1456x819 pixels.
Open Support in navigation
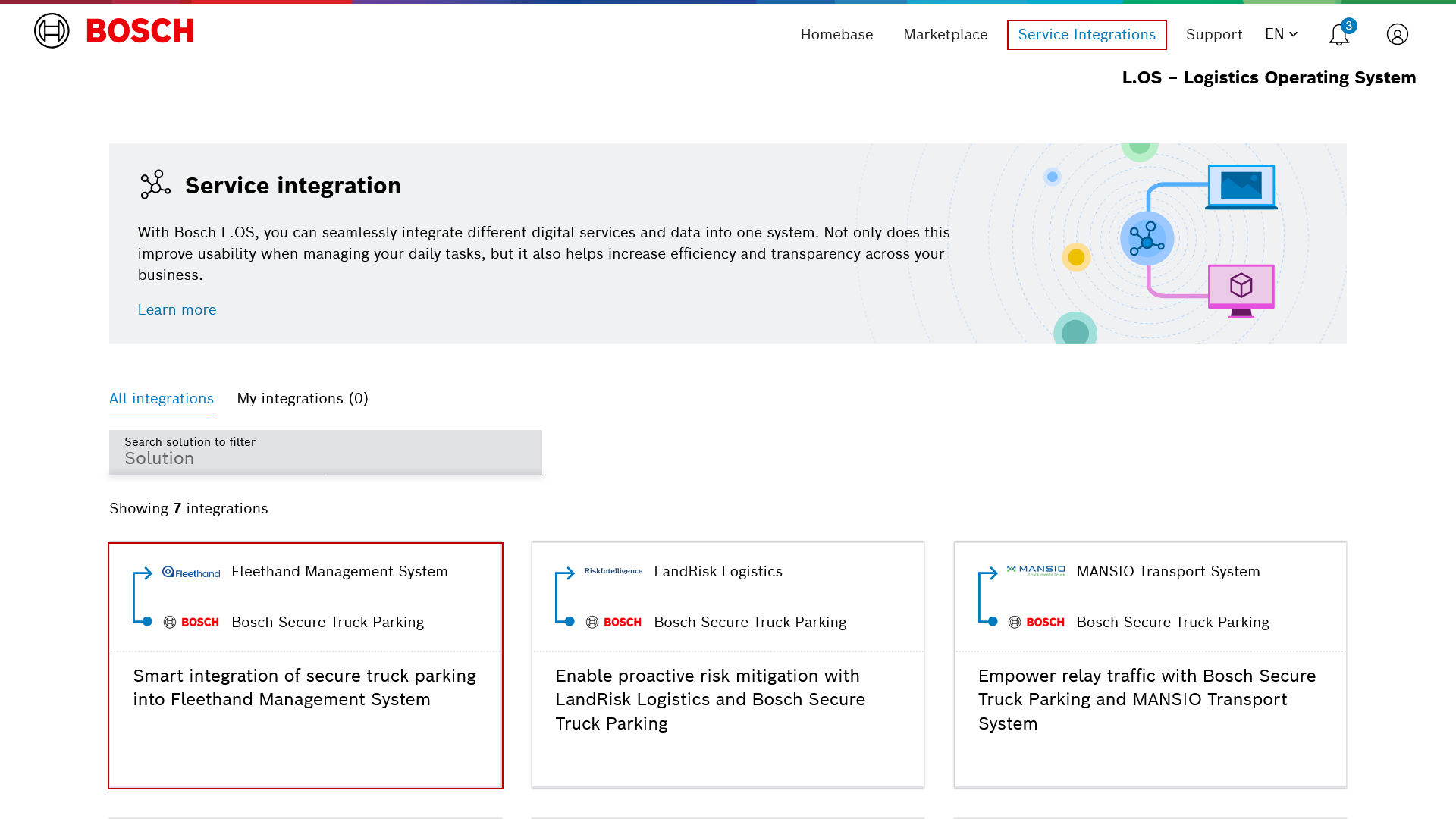coord(1214,35)
